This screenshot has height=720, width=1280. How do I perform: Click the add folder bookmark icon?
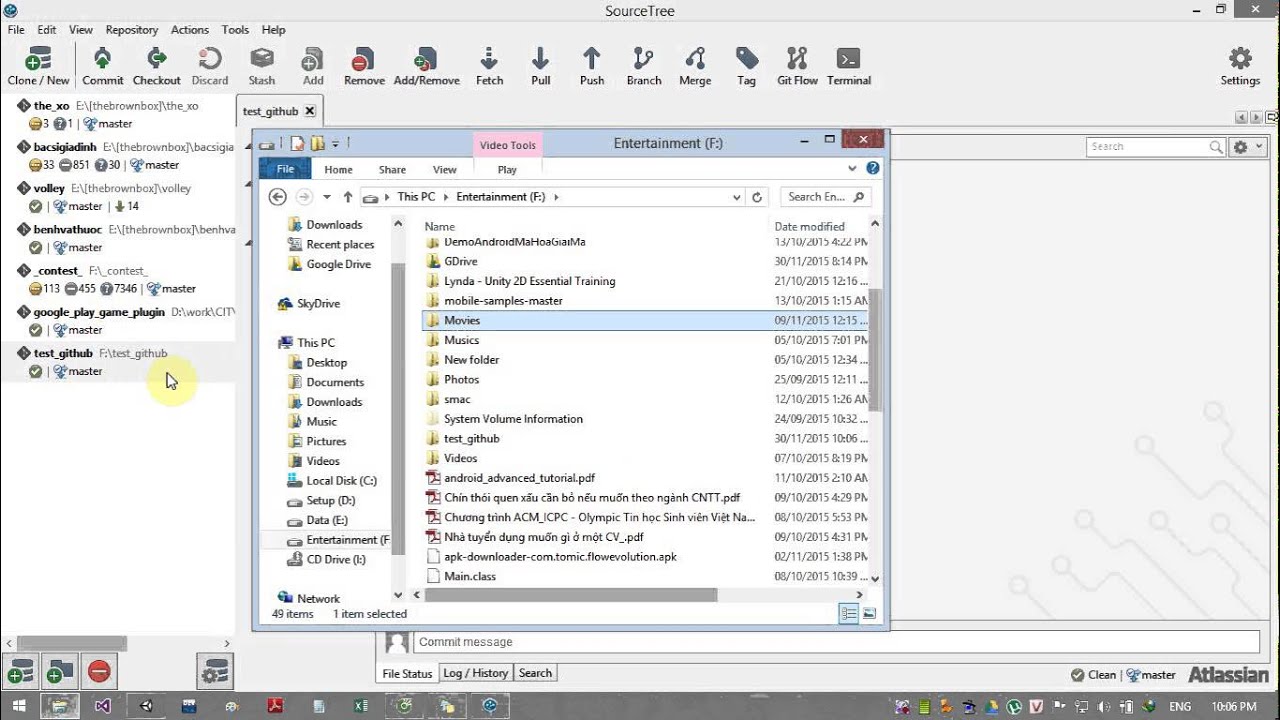[60, 672]
